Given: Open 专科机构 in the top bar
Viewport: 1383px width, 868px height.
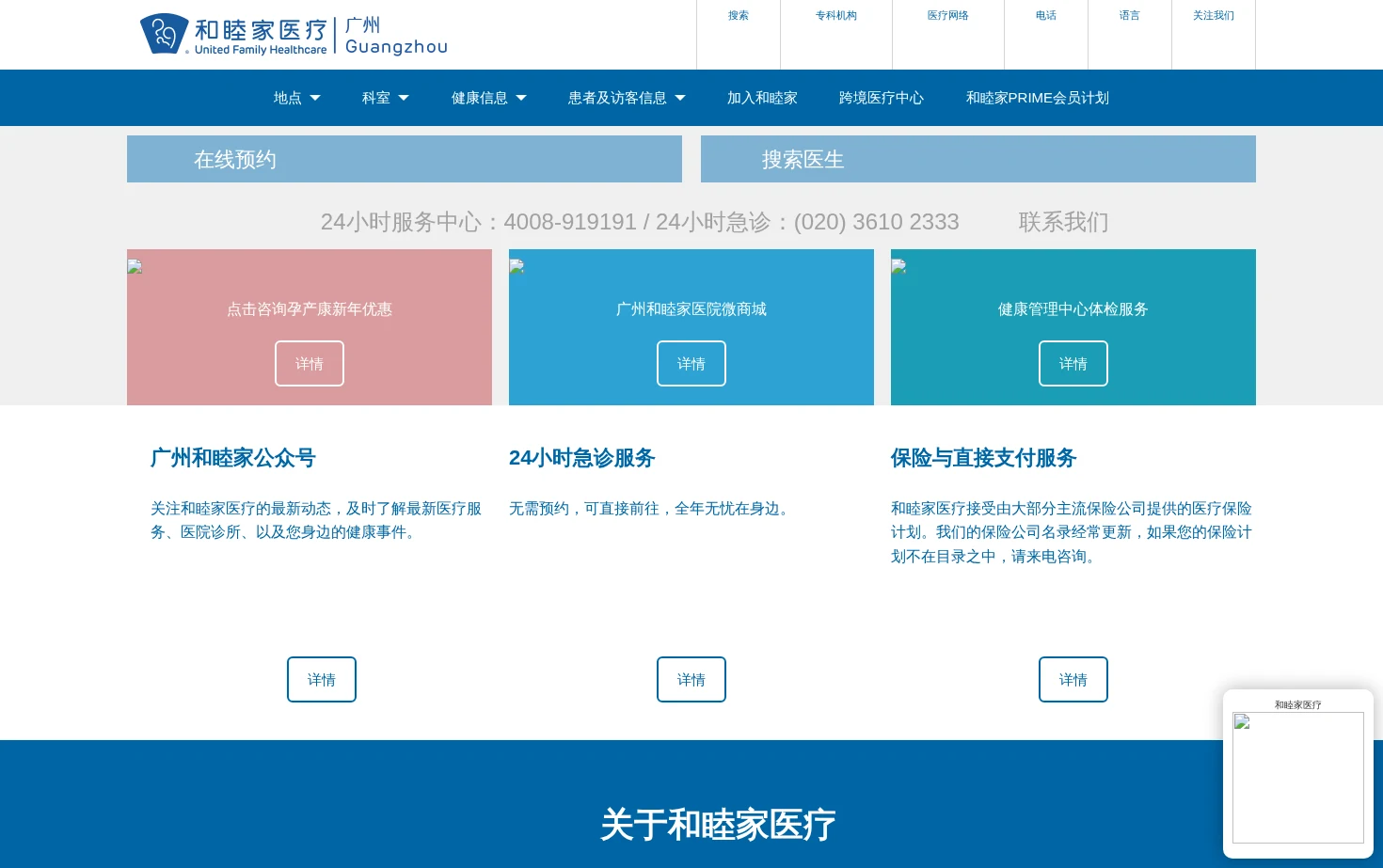Looking at the screenshot, I should 836,15.
